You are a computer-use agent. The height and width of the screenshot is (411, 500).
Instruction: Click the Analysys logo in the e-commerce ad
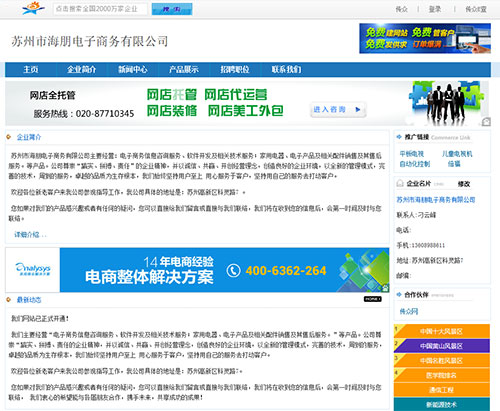pyautogui.click(x=33, y=269)
